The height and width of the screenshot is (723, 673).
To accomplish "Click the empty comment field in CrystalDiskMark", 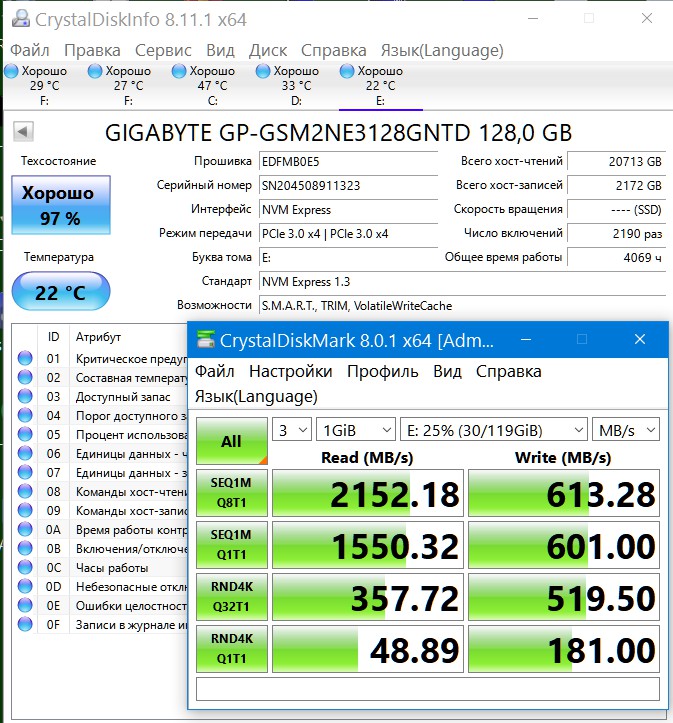I will 428,689.
